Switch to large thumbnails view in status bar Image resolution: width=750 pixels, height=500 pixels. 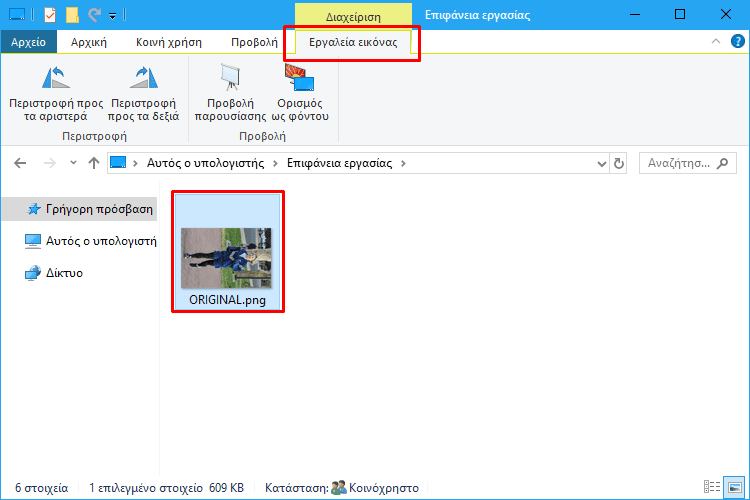pos(734,487)
